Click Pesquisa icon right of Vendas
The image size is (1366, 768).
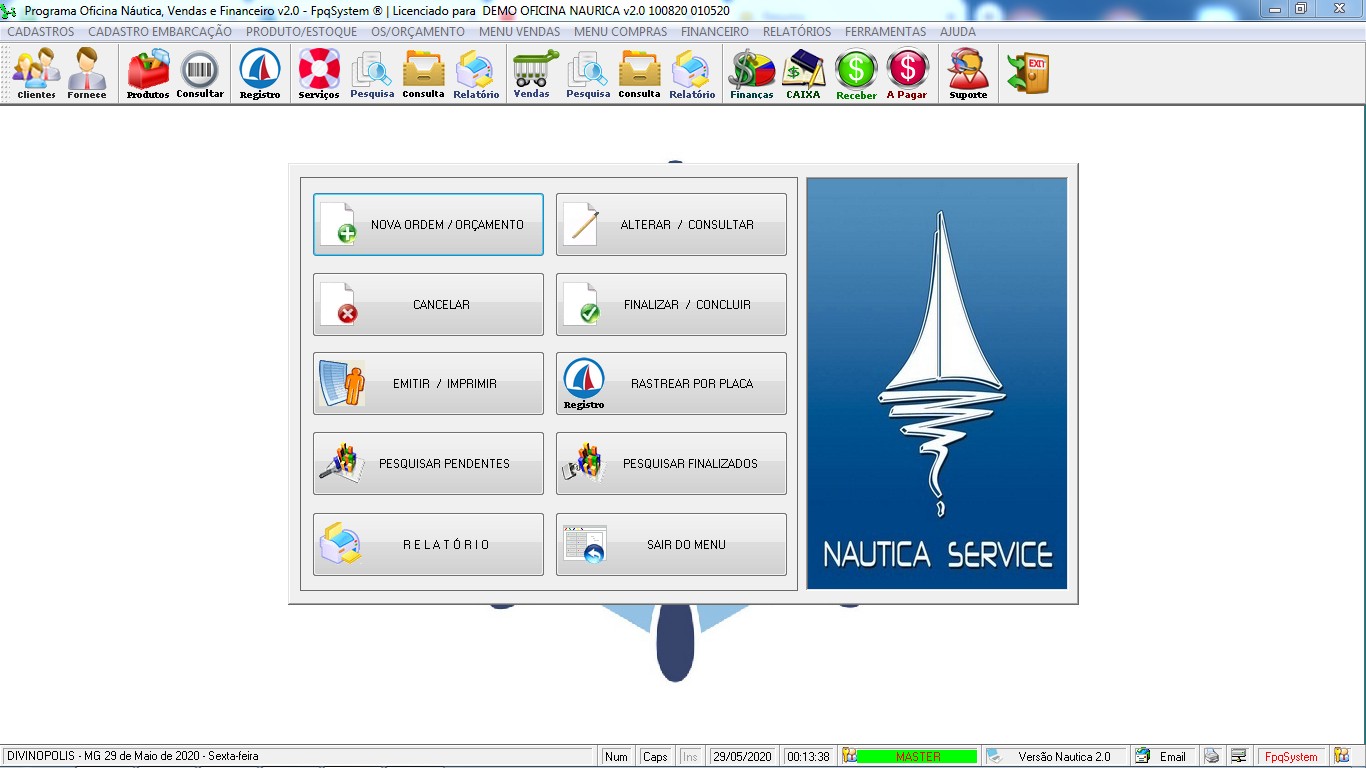(x=588, y=74)
